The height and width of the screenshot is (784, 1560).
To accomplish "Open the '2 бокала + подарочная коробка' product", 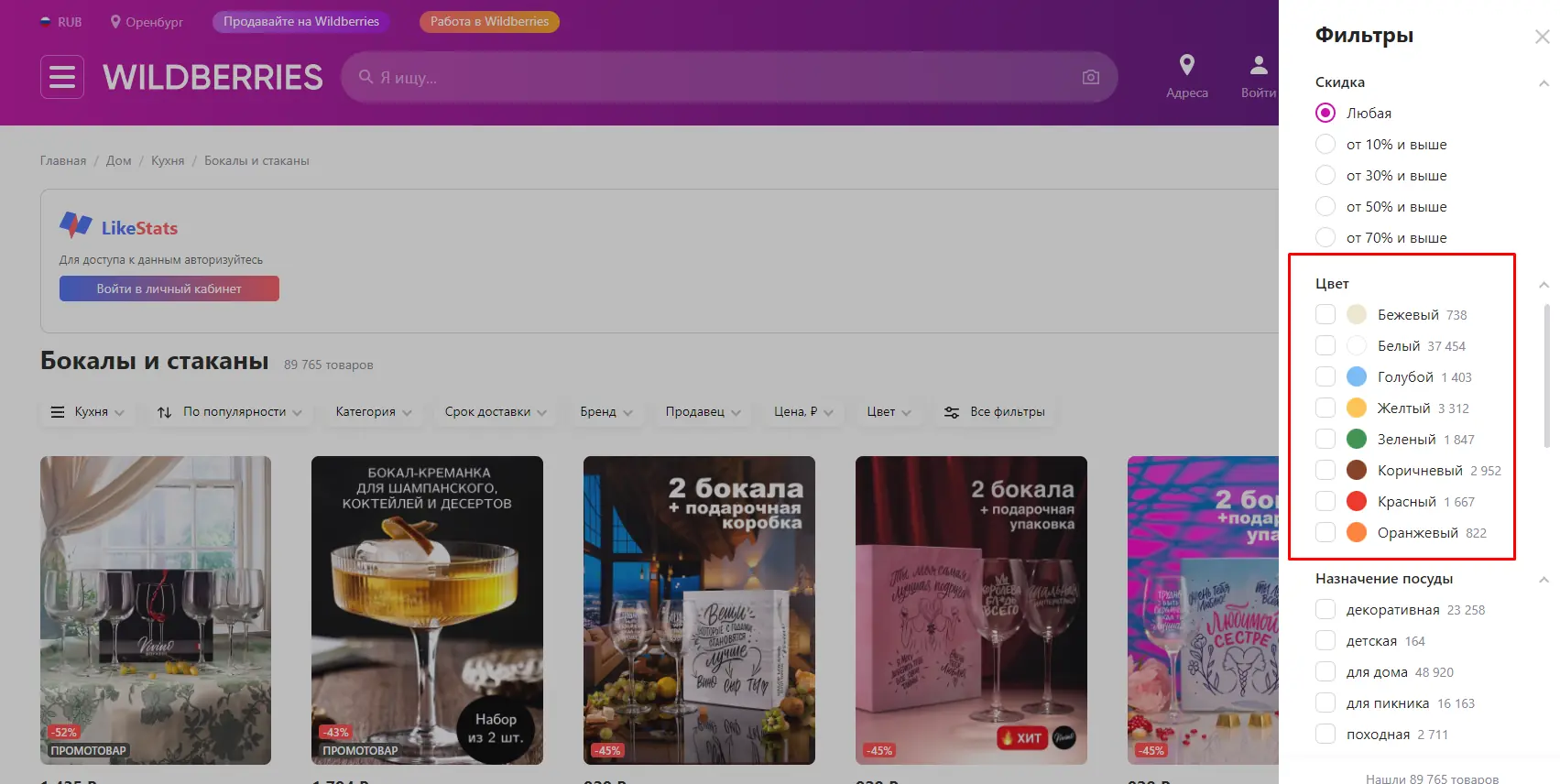I will click(699, 610).
